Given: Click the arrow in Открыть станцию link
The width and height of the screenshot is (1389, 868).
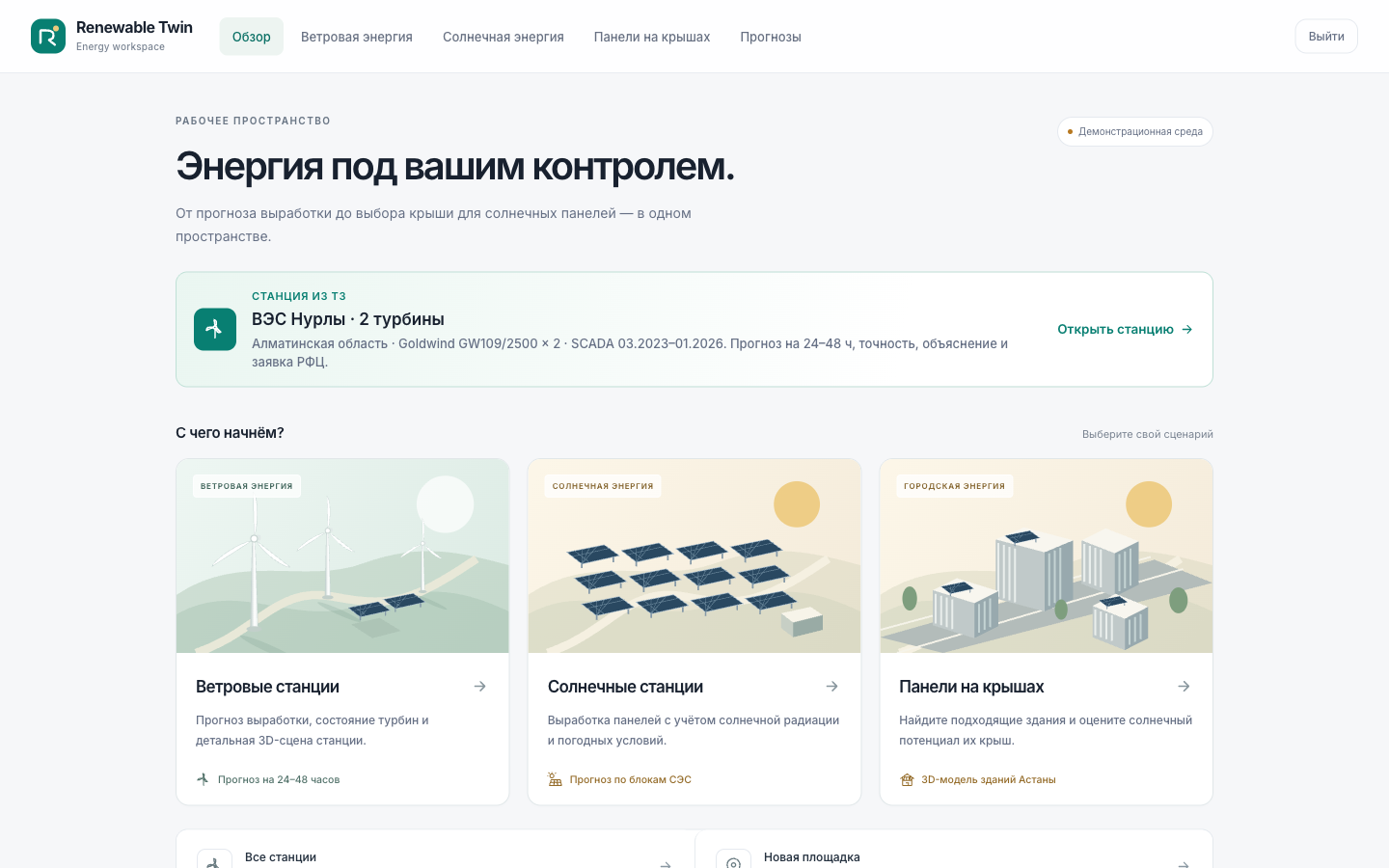Looking at the screenshot, I should (1187, 329).
